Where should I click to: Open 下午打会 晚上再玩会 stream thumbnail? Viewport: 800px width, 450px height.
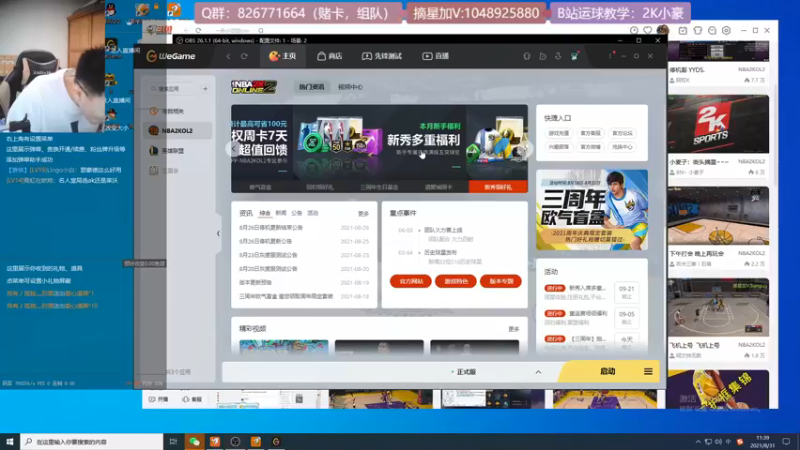click(x=718, y=216)
